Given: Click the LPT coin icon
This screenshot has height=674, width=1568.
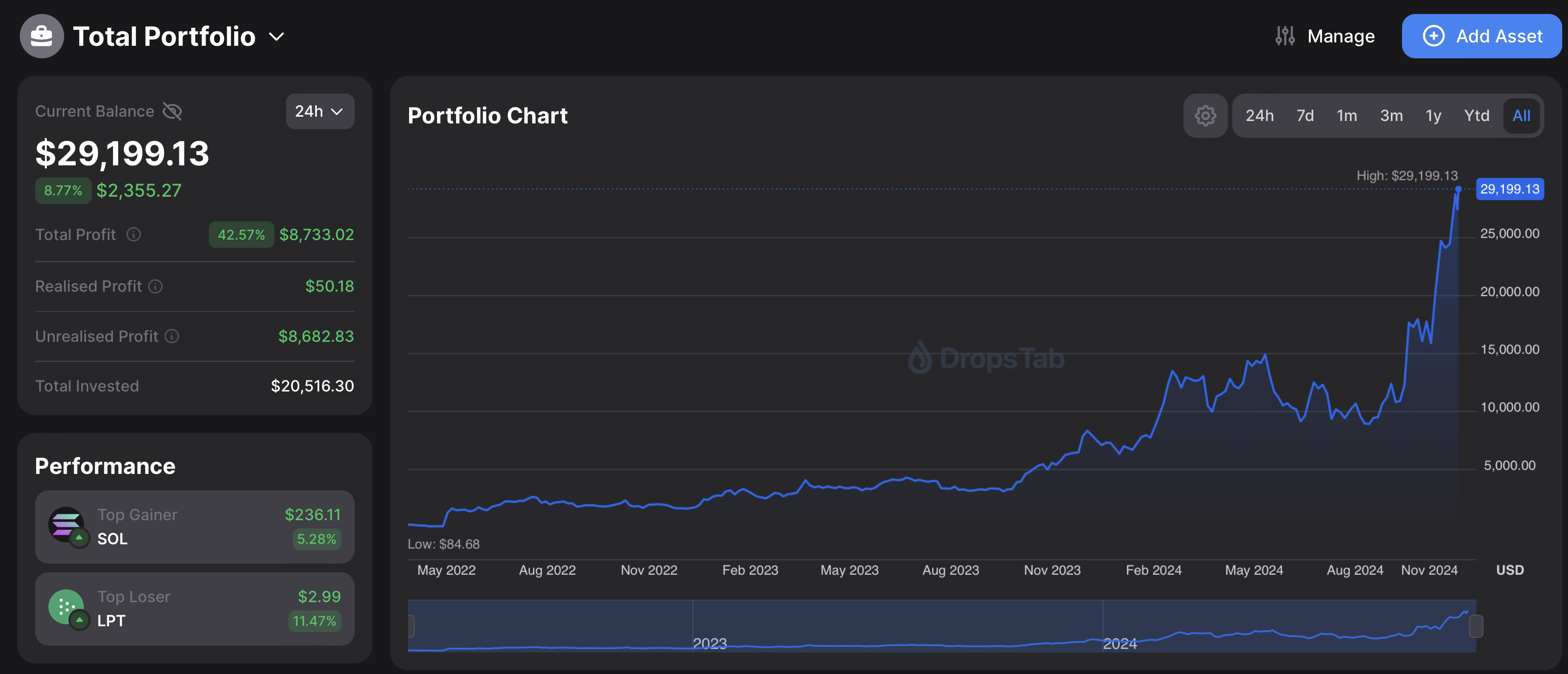Looking at the screenshot, I should point(66,607).
